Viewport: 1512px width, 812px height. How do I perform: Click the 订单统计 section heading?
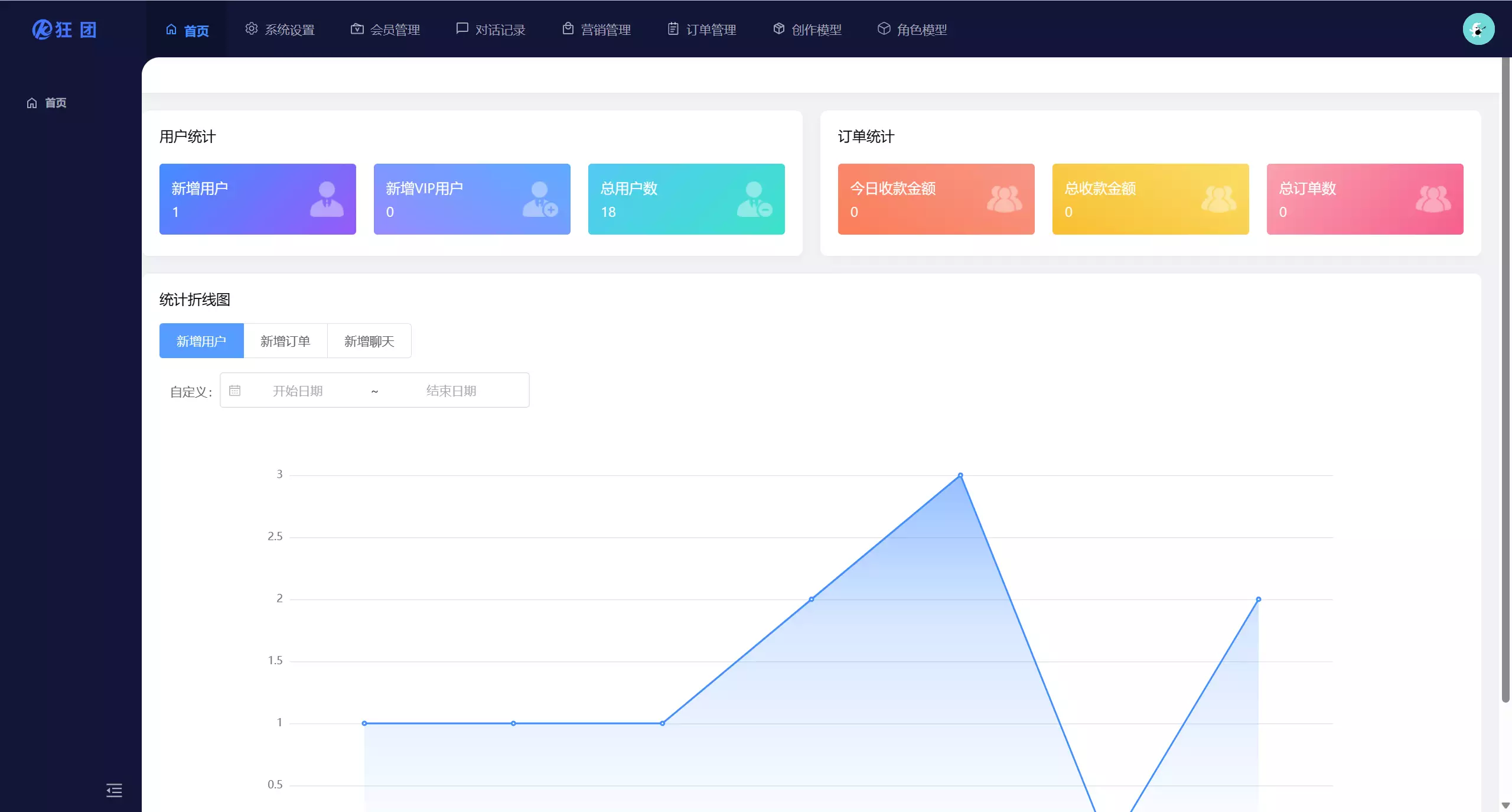pyautogui.click(x=866, y=137)
